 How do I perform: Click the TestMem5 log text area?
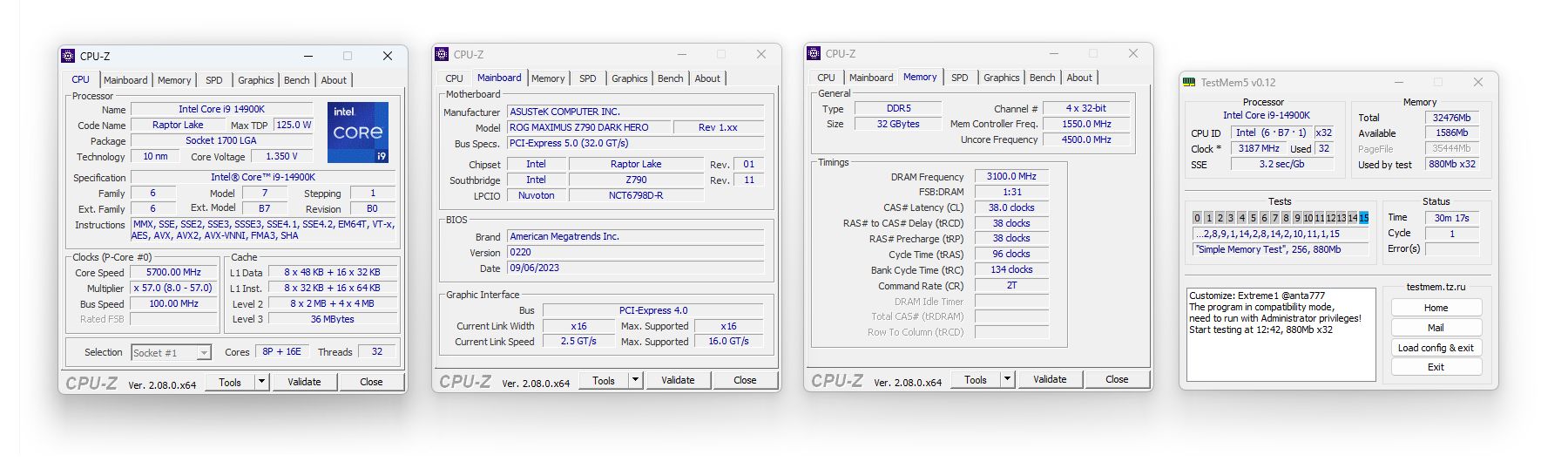pyautogui.click(x=1281, y=334)
